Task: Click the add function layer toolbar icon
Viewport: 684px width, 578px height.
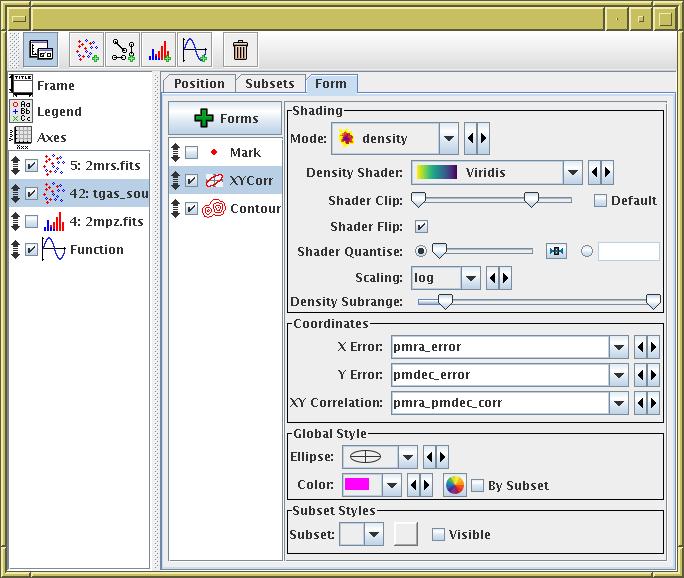Action: tap(194, 49)
